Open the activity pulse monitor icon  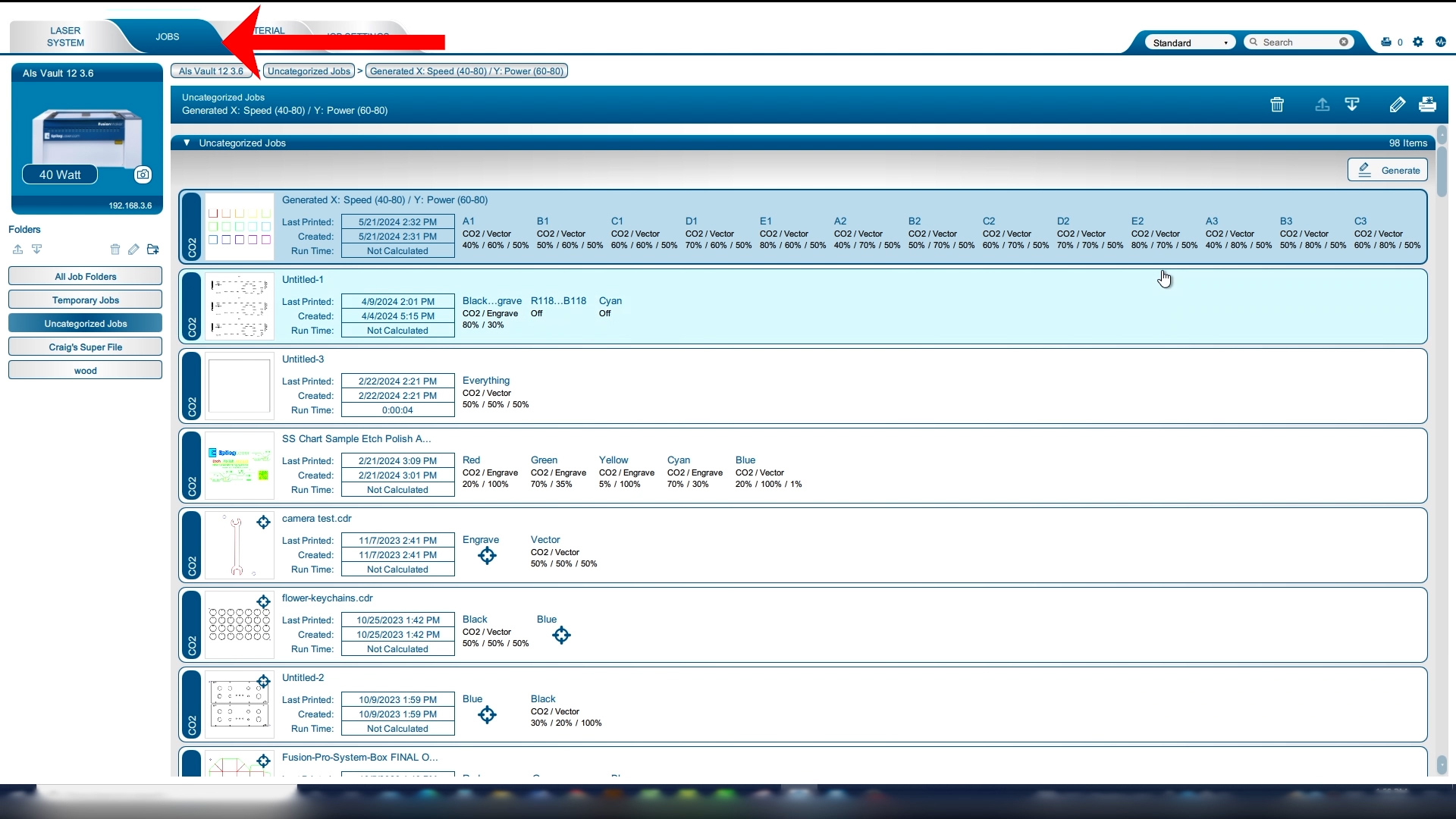pos(1441,42)
